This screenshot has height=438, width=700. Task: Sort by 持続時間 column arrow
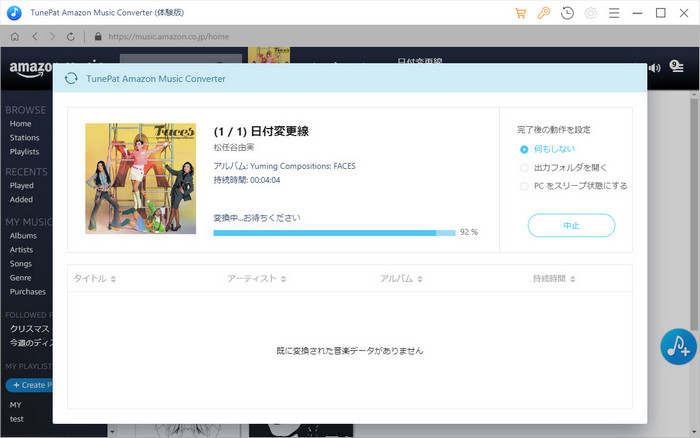coord(572,279)
